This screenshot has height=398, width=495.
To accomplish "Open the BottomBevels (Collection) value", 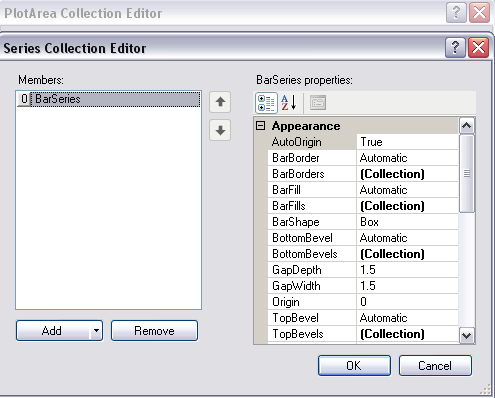I will [408, 254].
